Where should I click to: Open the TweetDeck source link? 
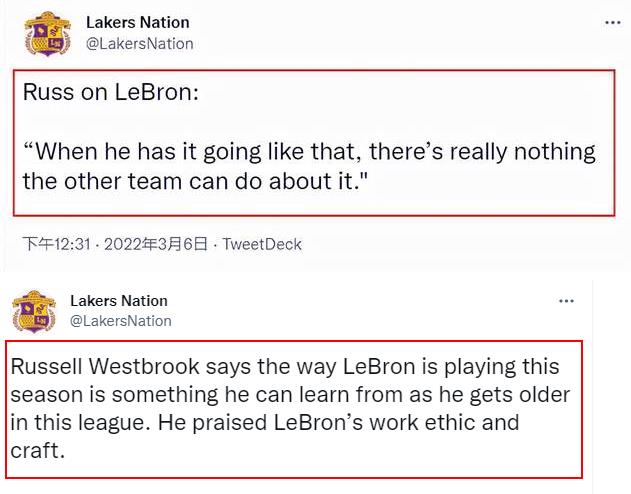[x=262, y=244]
